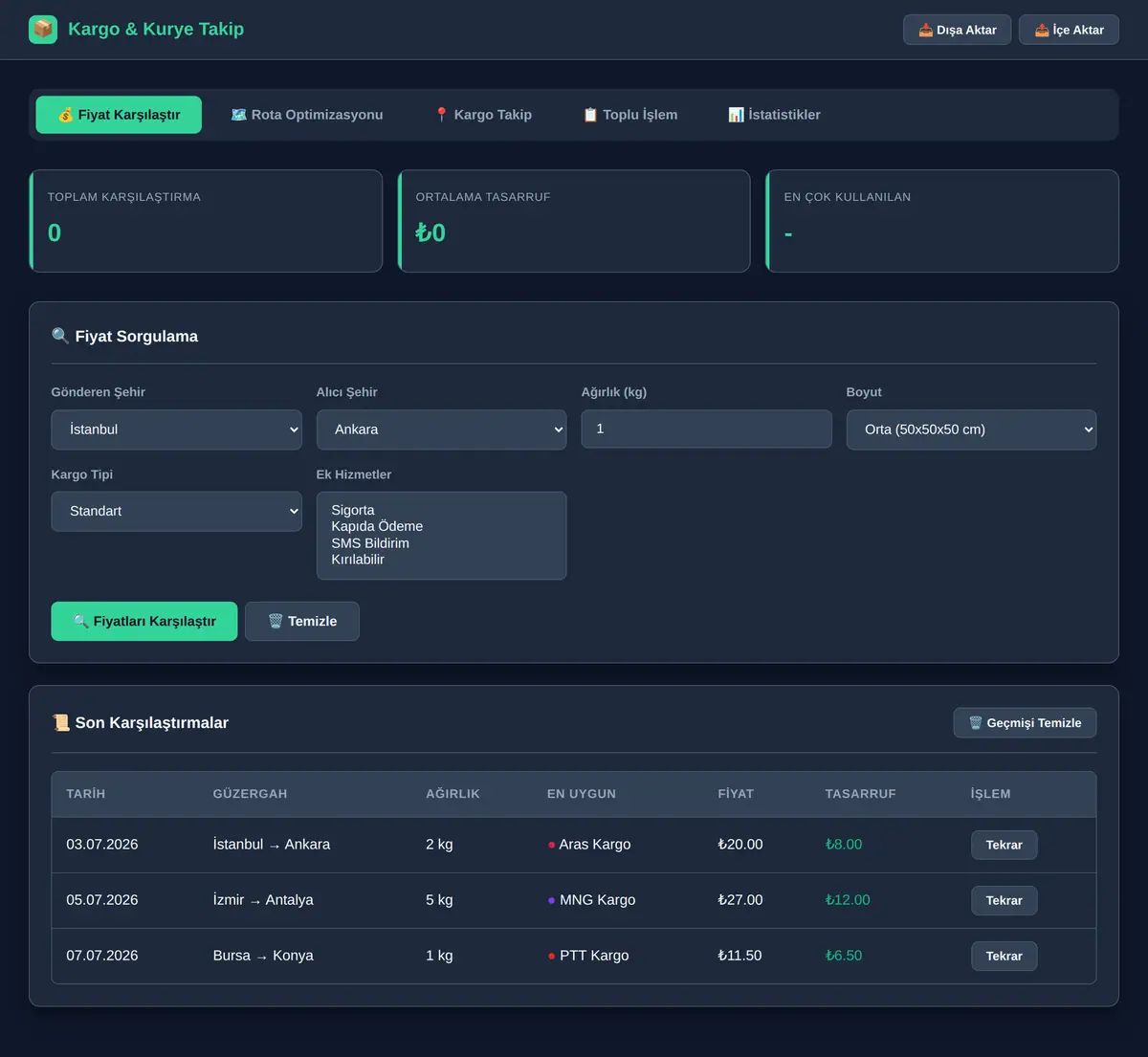The image size is (1148, 1057).
Task: Click the Fiyatları Karşılaştır search button
Action: 144,622
